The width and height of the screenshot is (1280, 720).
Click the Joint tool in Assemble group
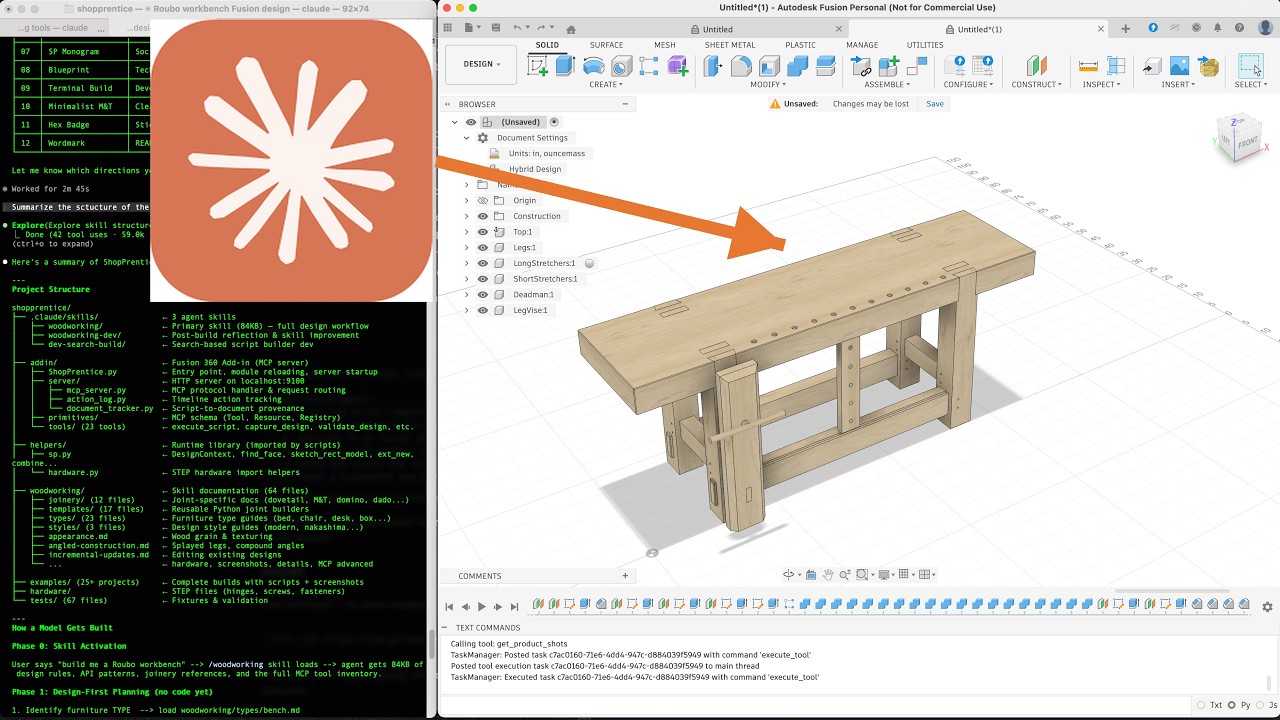coord(916,66)
